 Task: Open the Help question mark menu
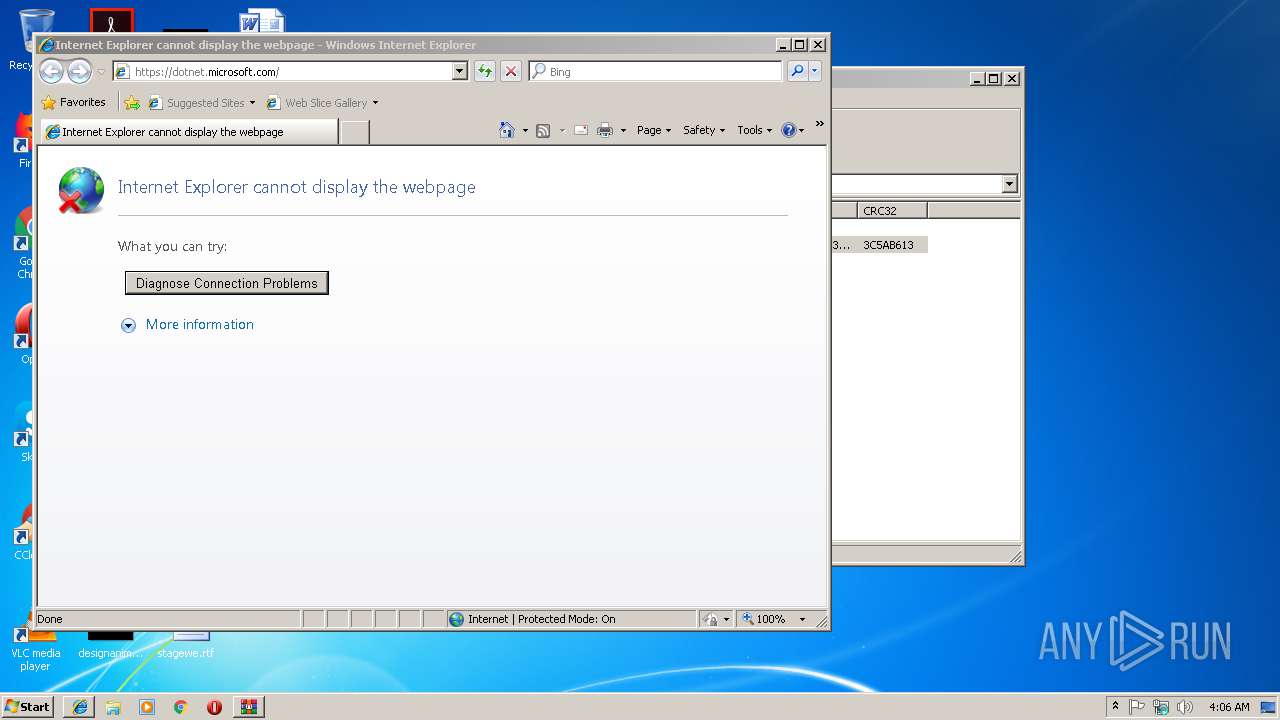click(793, 130)
